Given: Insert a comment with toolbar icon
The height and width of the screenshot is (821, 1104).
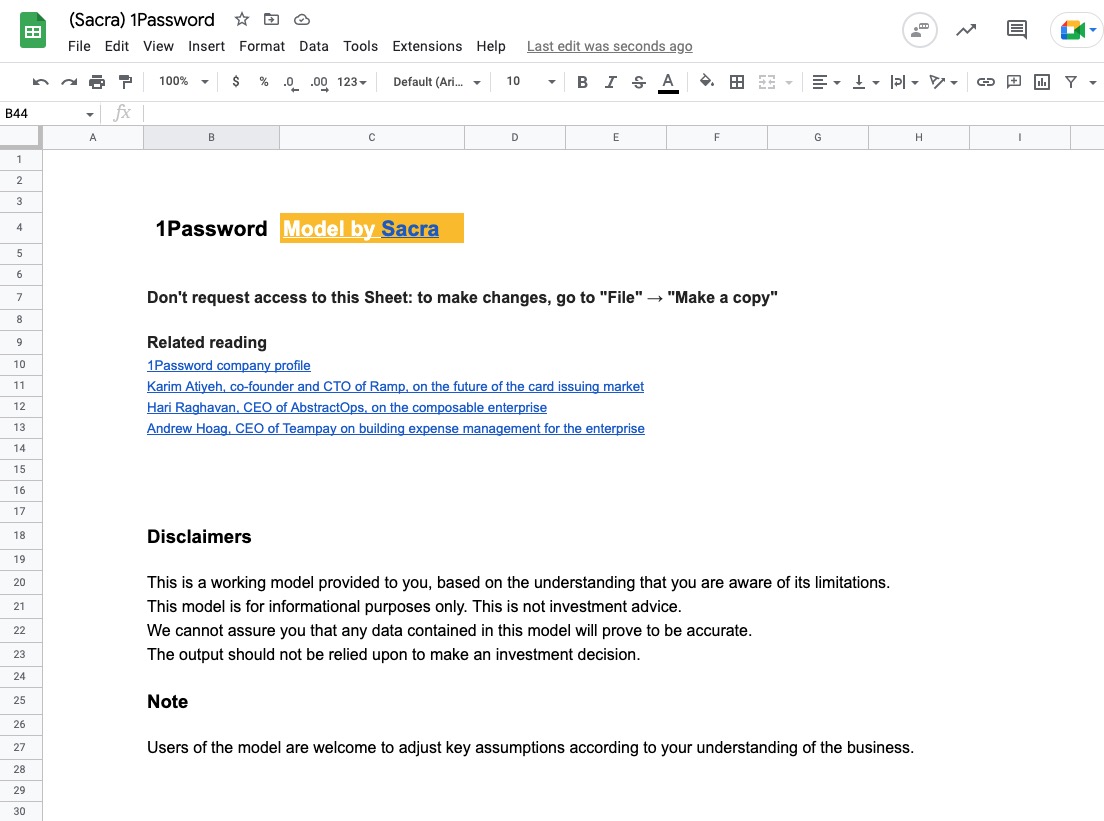Looking at the screenshot, I should click(x=1014, y=82).
